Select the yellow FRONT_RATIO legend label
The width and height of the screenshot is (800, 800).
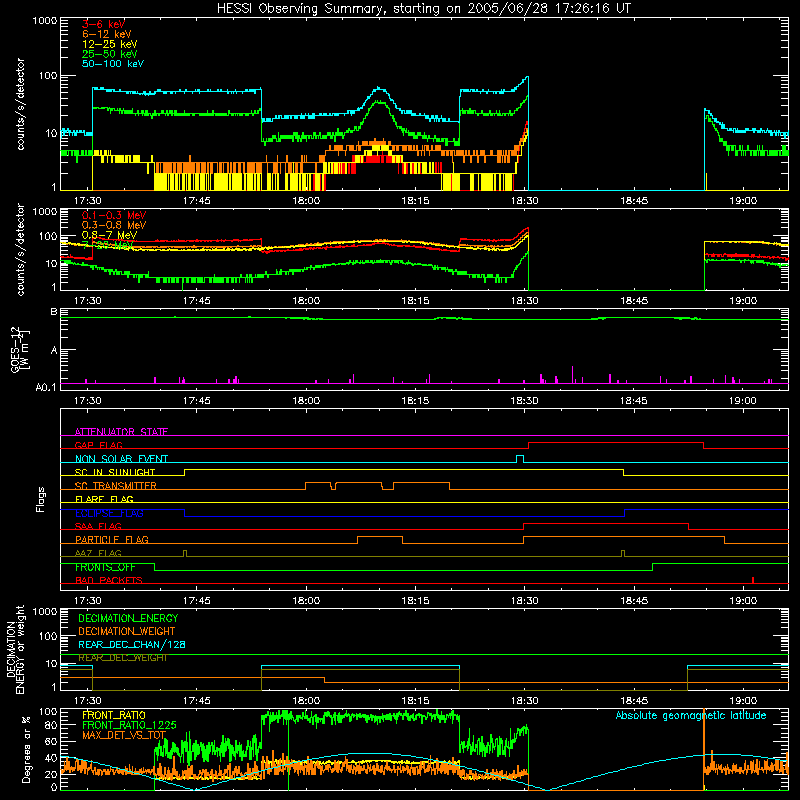[114, 715]
